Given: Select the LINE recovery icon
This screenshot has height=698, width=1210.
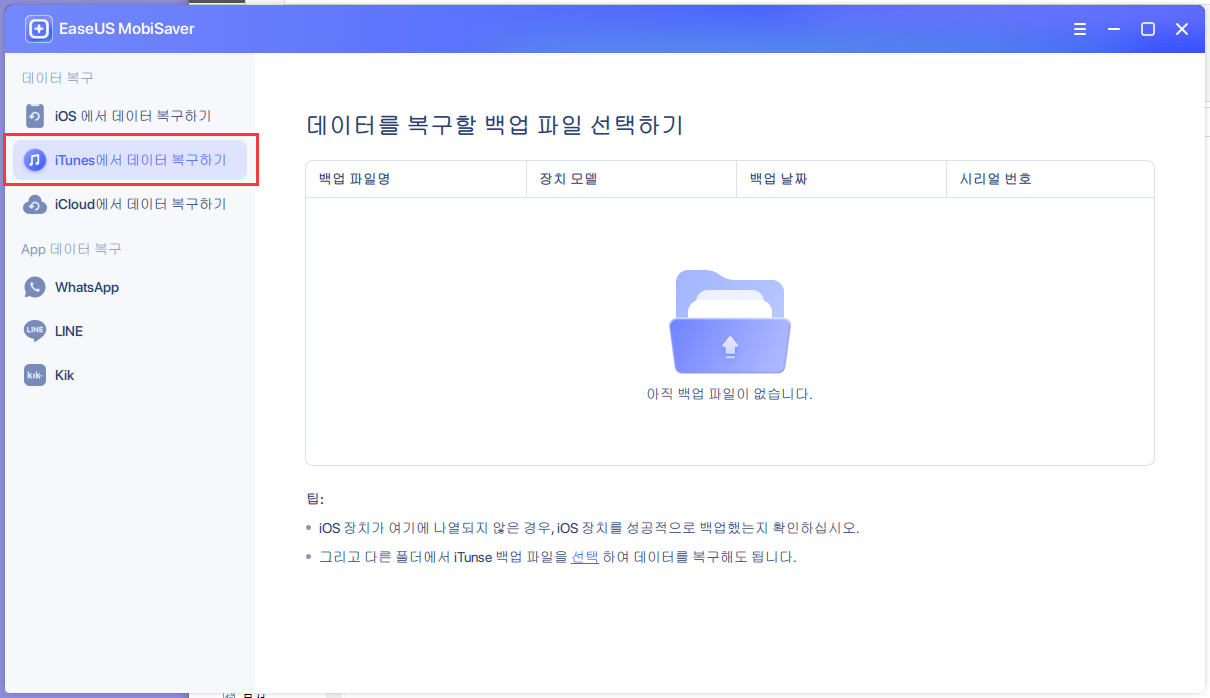Looking at the screenshot, I should 34,331.
